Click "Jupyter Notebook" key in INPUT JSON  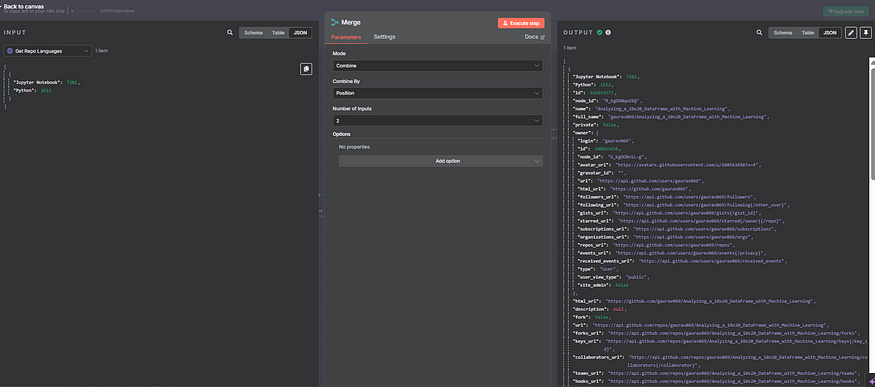[37, 82]
